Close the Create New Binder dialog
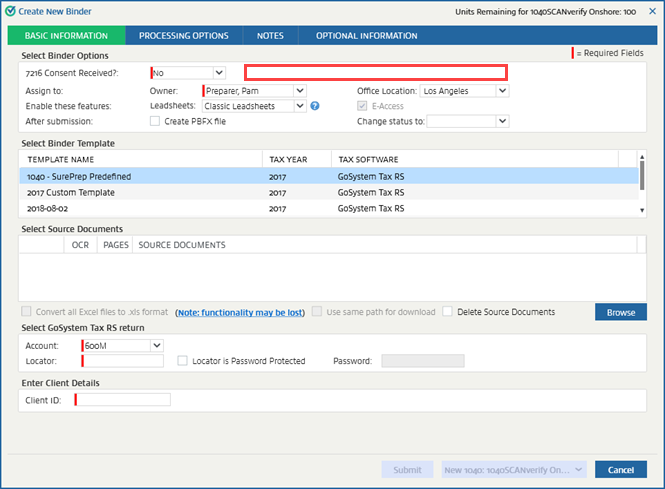 (652, 11)
